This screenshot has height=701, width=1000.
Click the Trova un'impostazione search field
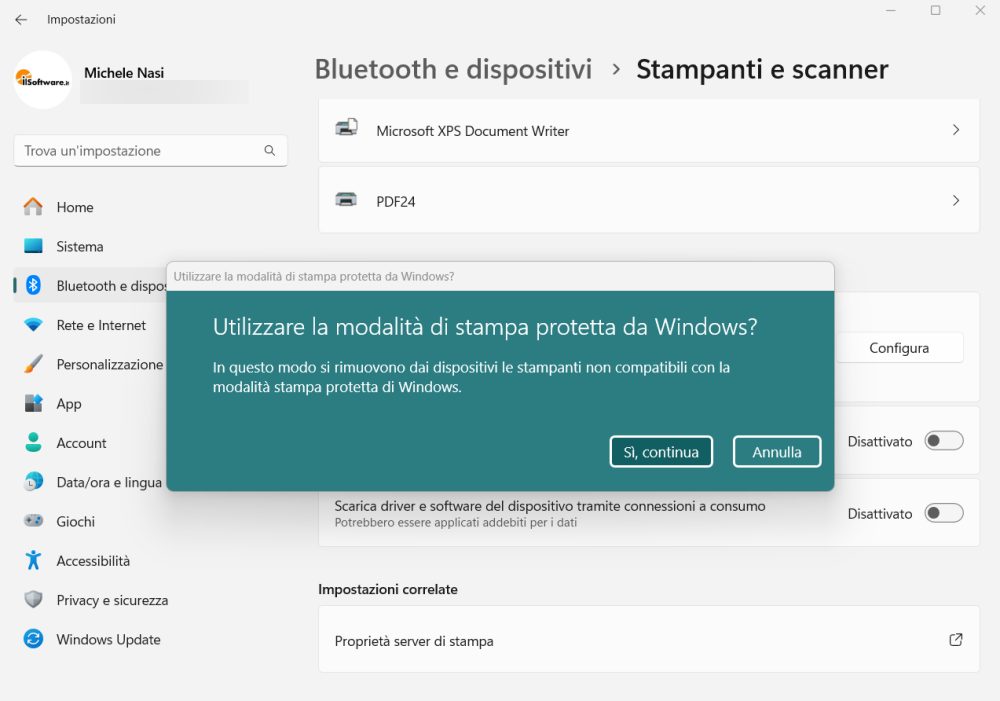click(x=140, y=151)
